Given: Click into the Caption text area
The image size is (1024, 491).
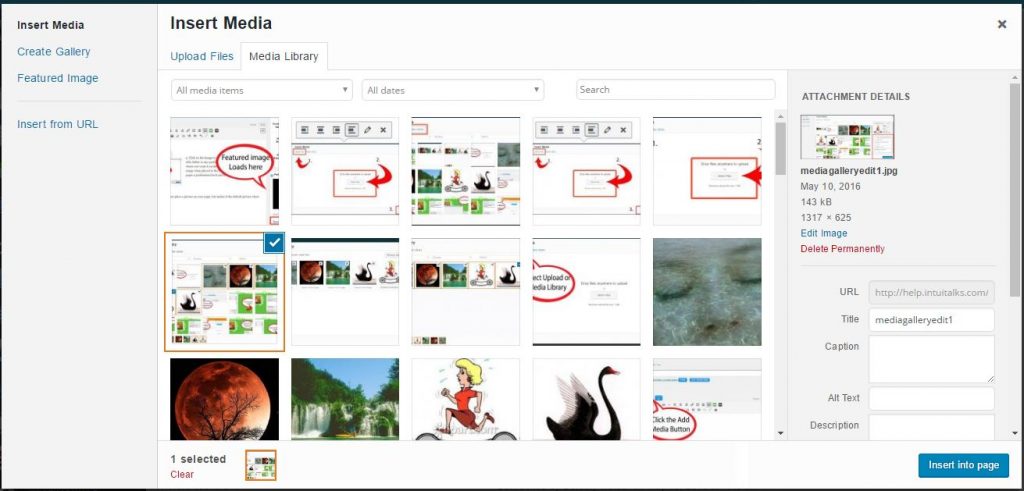Looking at the screenshot, I should pyautogui.click(x=931, y=359).
